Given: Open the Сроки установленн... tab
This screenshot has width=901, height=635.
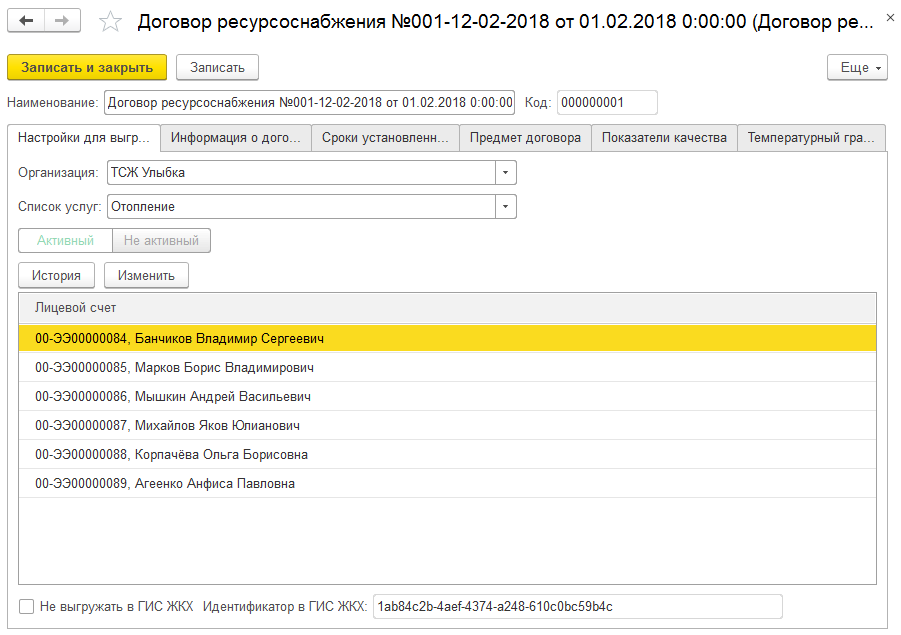Looking at the screenshot, I should coord(385,138).
